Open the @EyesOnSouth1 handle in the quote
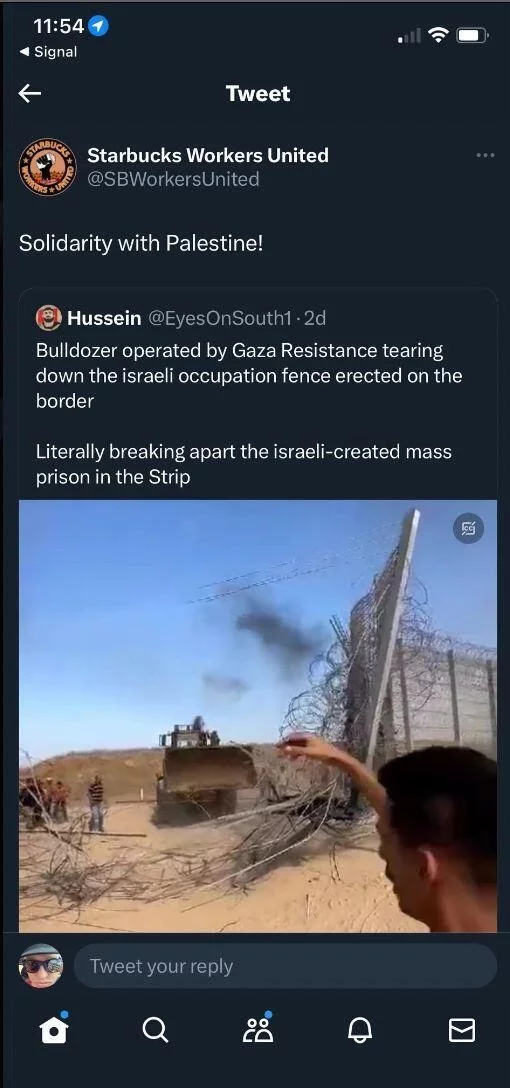 coord(219,318)
